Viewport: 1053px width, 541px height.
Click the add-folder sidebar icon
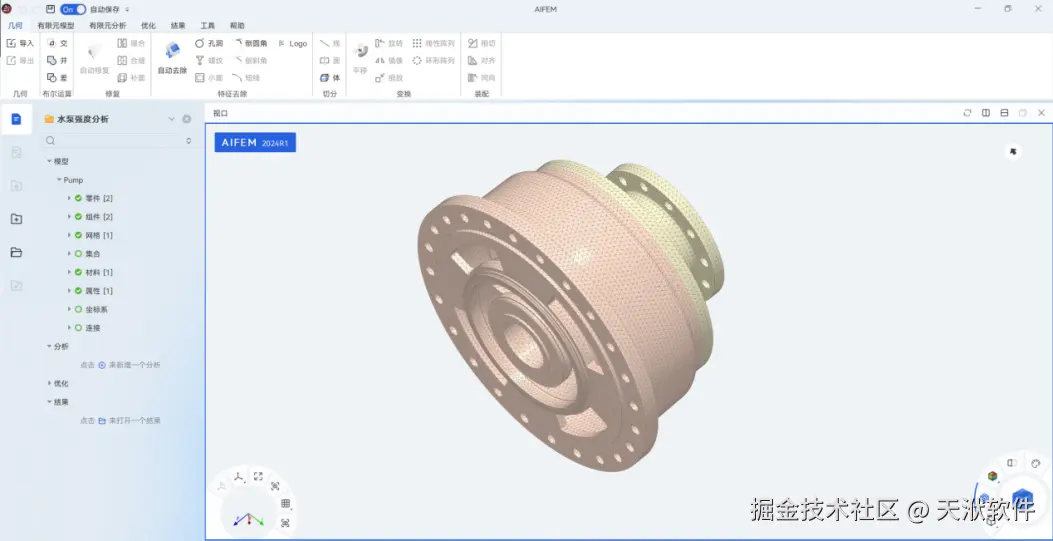point(16,219)
